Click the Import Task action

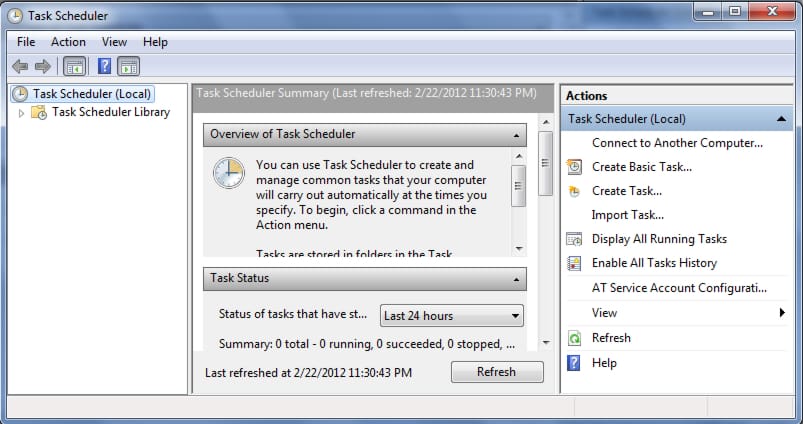(627, 215)
